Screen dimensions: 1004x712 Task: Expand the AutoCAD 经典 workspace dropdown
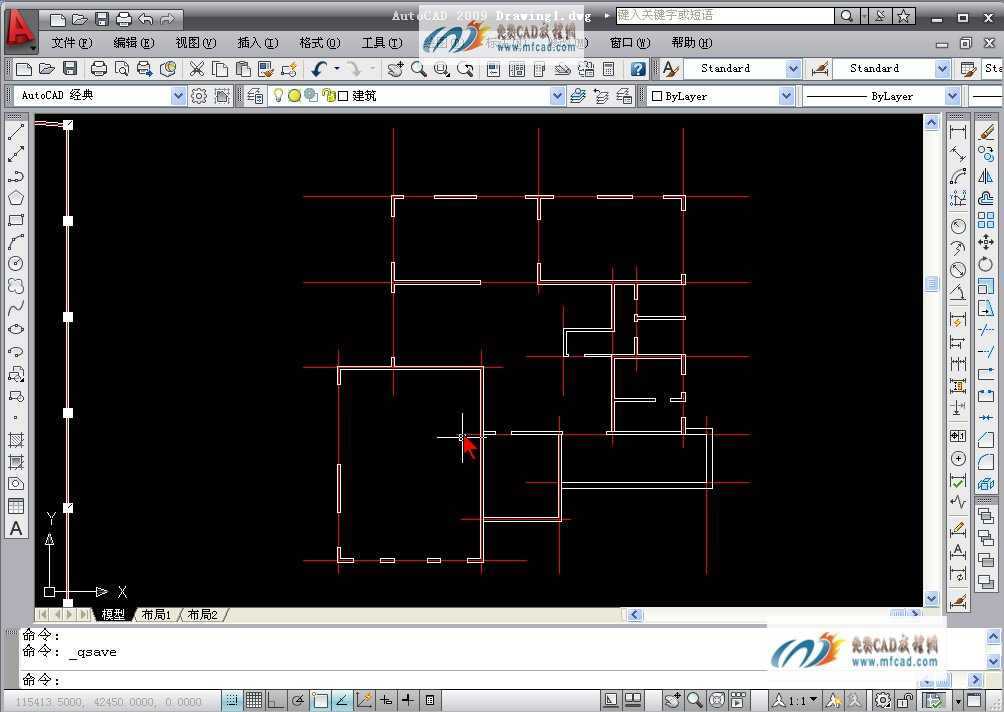point(179,96)
